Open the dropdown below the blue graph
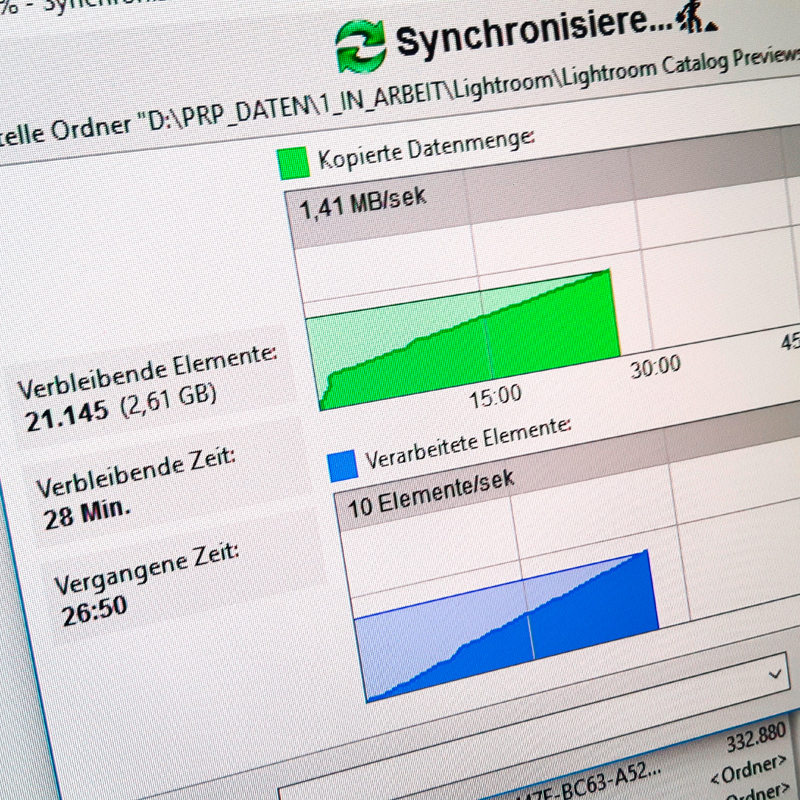The width and height of the screenshot is (800, 800). pyautogui.click(x=775, y=674)
